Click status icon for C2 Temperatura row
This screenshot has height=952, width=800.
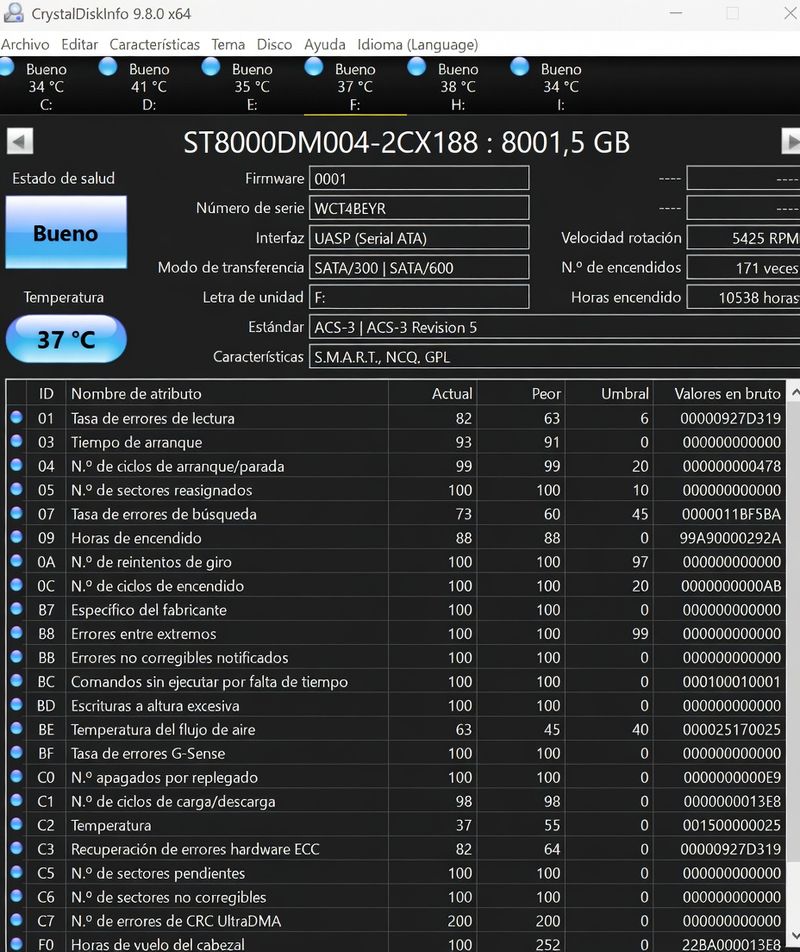16,824
